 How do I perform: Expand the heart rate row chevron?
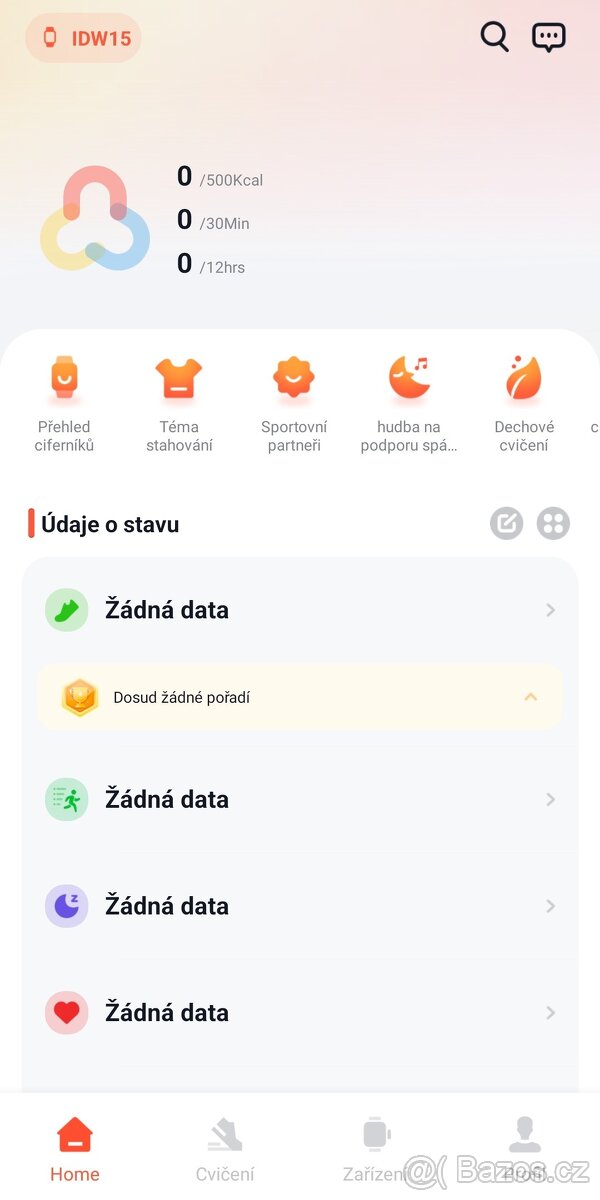click(x=550, y=1013)
